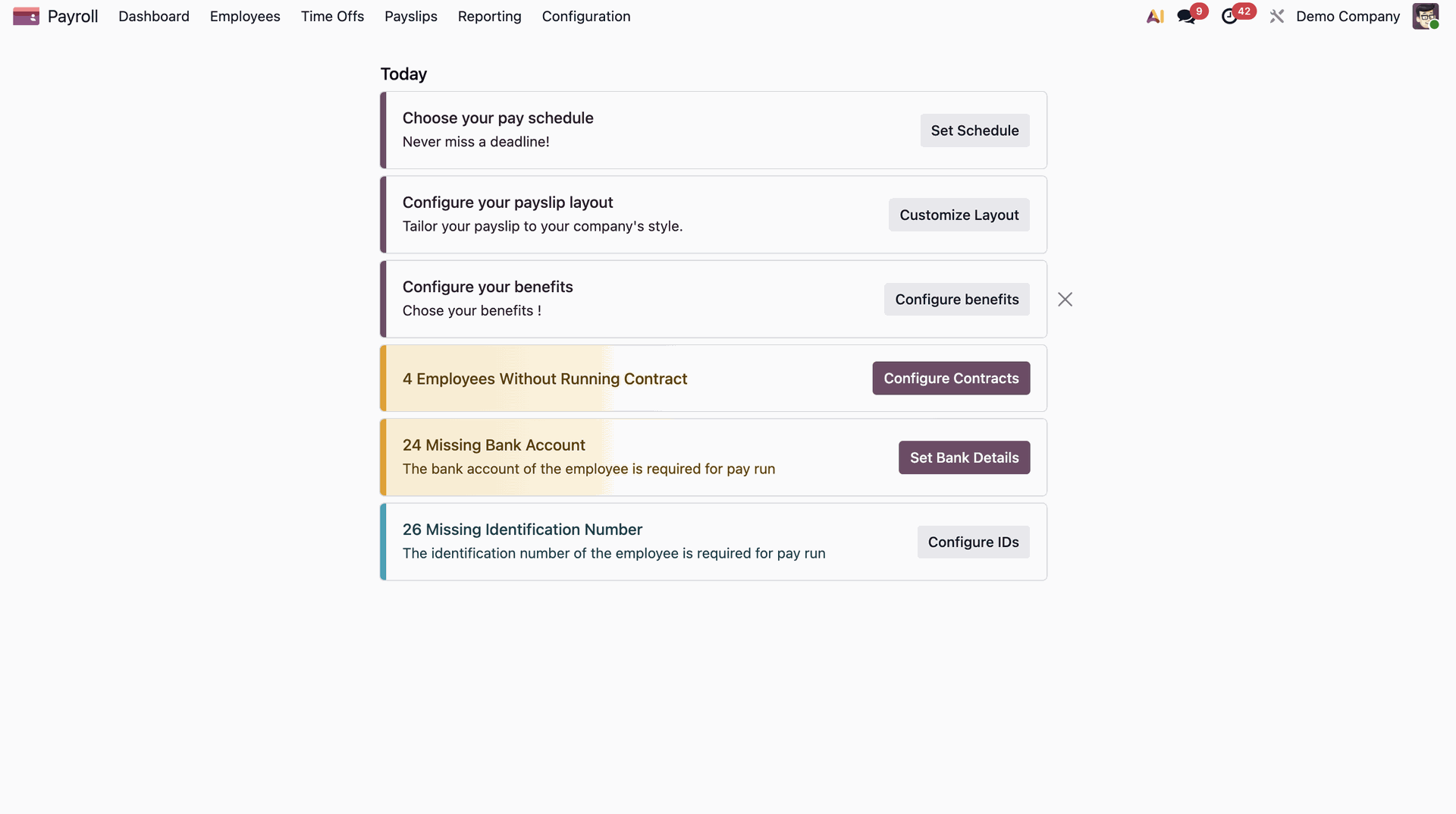Image resolution: width=1456 pixels, height=814 pixels.
Task: Click the debug tools wrench icon
Action: coord(1277,16)
